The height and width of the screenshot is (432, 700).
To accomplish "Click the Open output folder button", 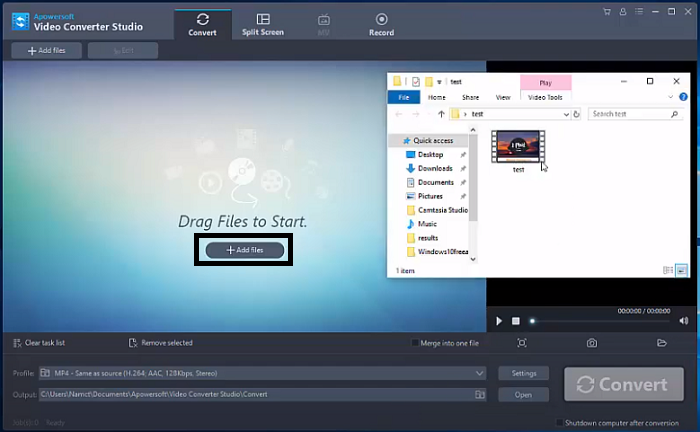I will [x=524, y=395].
